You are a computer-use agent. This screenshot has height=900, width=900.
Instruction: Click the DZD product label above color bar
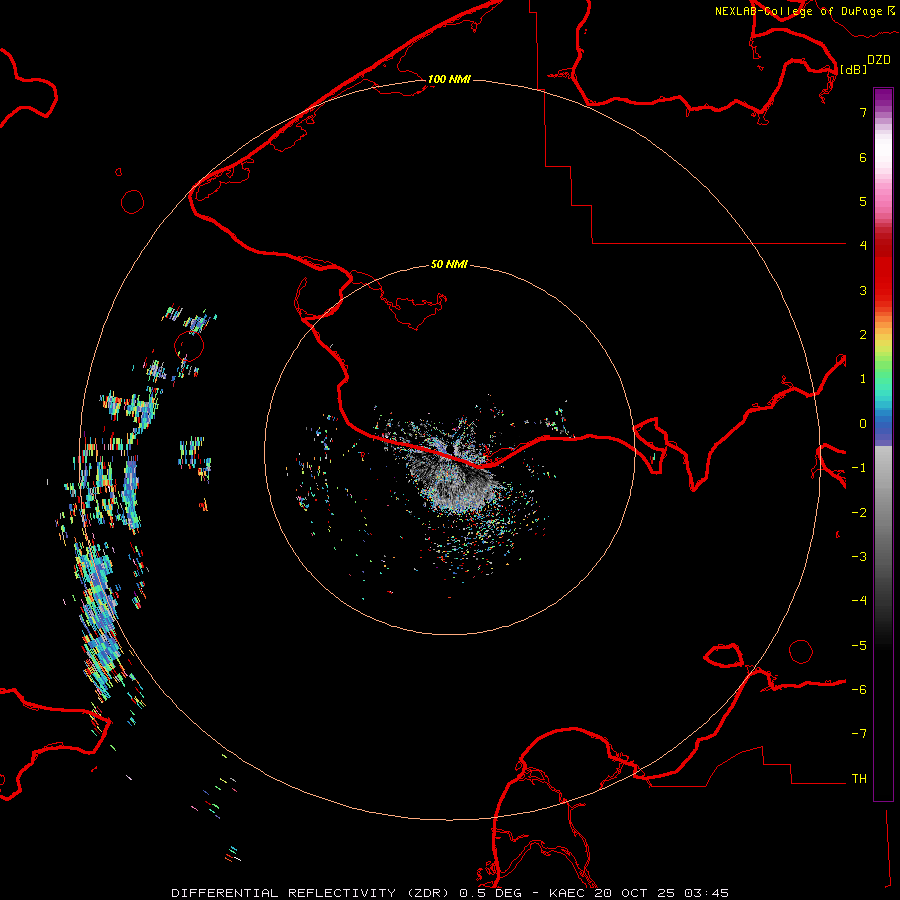[x=879, y=60]
